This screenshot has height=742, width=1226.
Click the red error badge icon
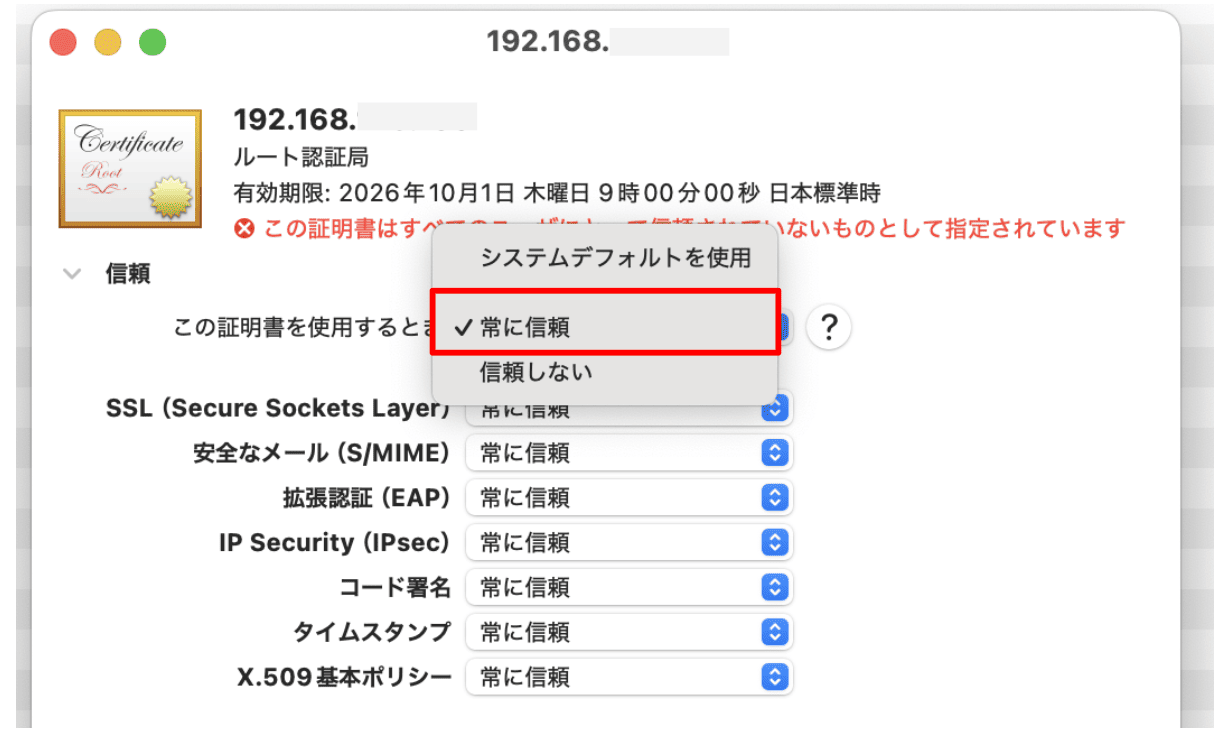tap(245, 228)
